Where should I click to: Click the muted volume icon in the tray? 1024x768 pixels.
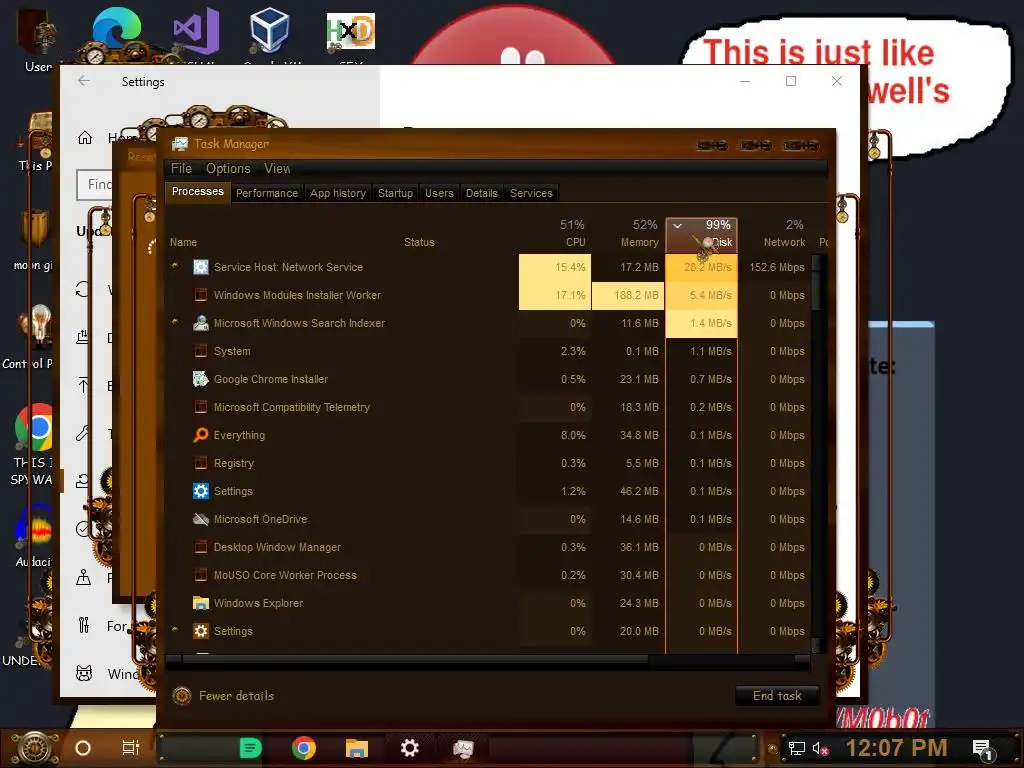(x=820, y=748)
